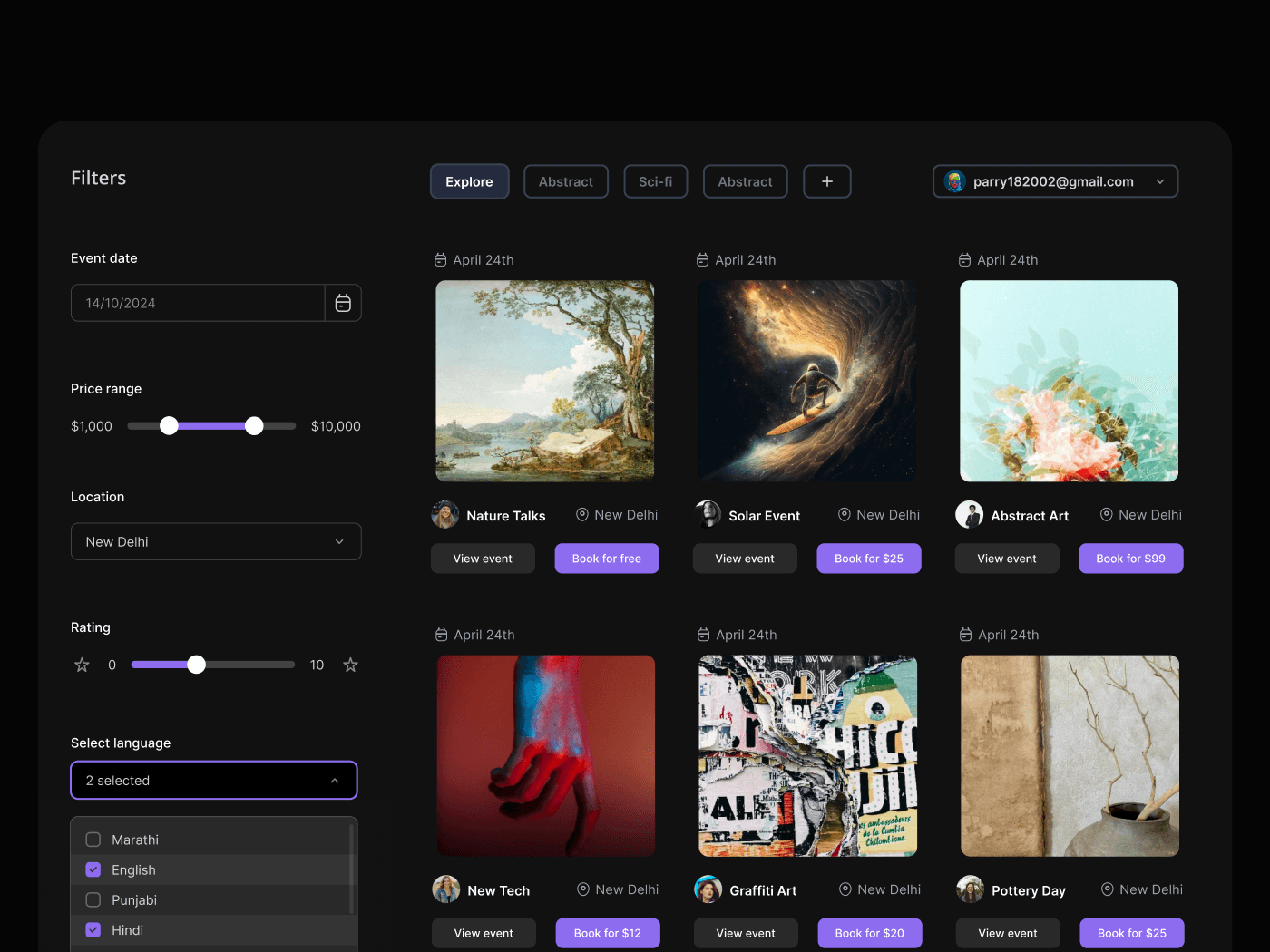View event for Graffiti Art
The image size is (1270, 952).
(x=746, y=933)
